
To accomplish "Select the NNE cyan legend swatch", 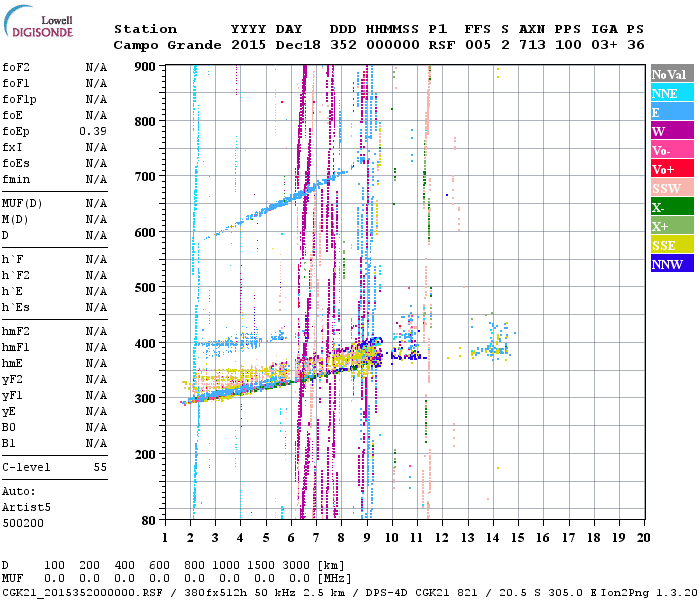I will point(672,93).
